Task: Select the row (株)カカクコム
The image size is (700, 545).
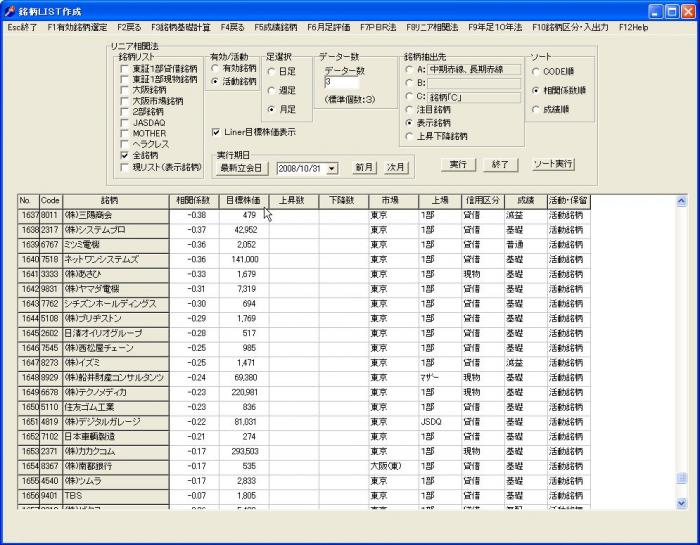Action: pyautogui.click(x=304, y=451)
